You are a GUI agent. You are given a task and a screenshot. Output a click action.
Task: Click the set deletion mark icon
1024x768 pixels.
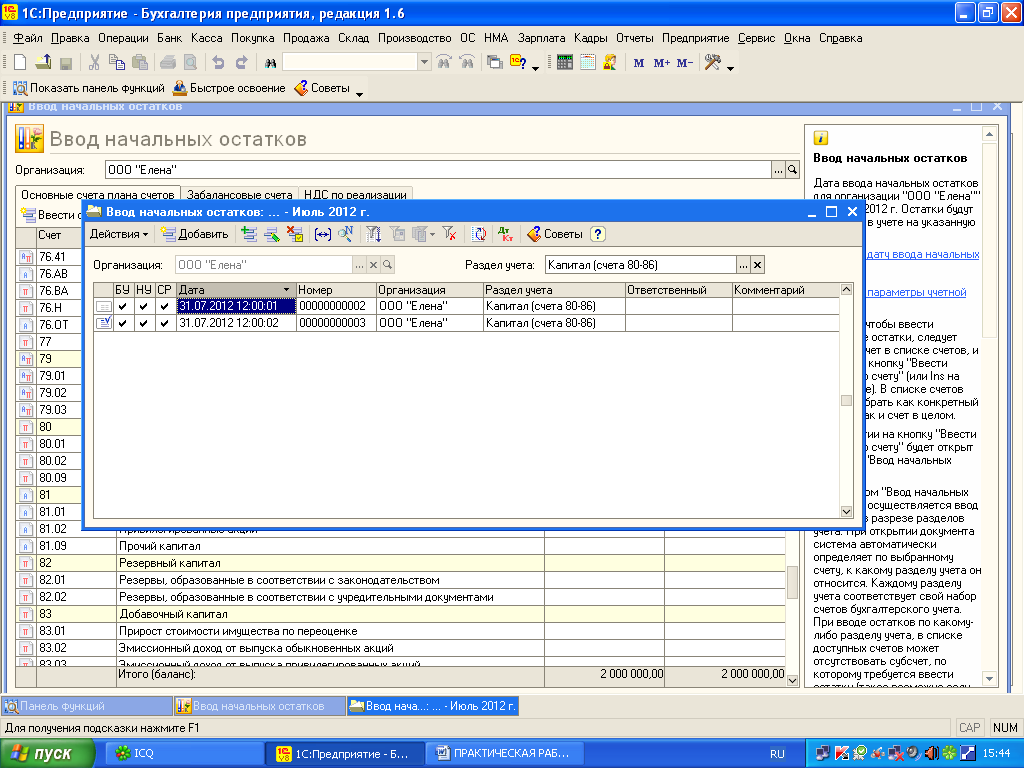[x=295, y=234]
